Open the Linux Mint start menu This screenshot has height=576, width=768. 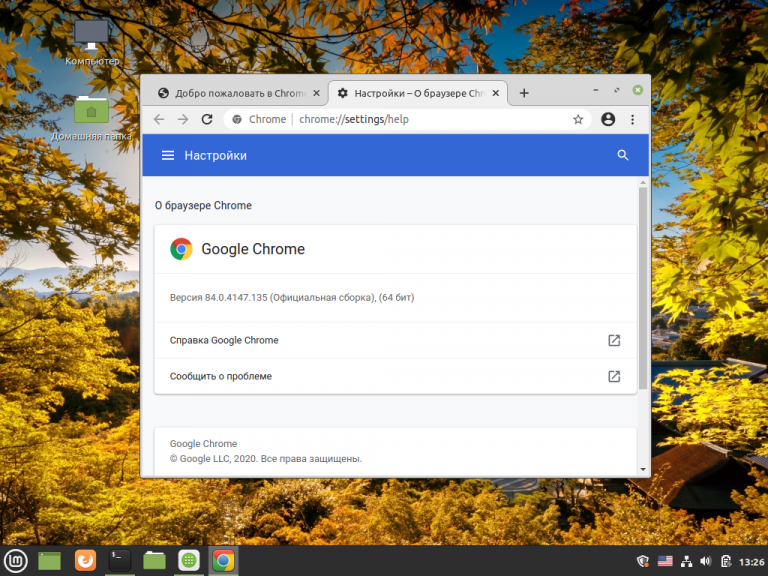coord(16,561)
